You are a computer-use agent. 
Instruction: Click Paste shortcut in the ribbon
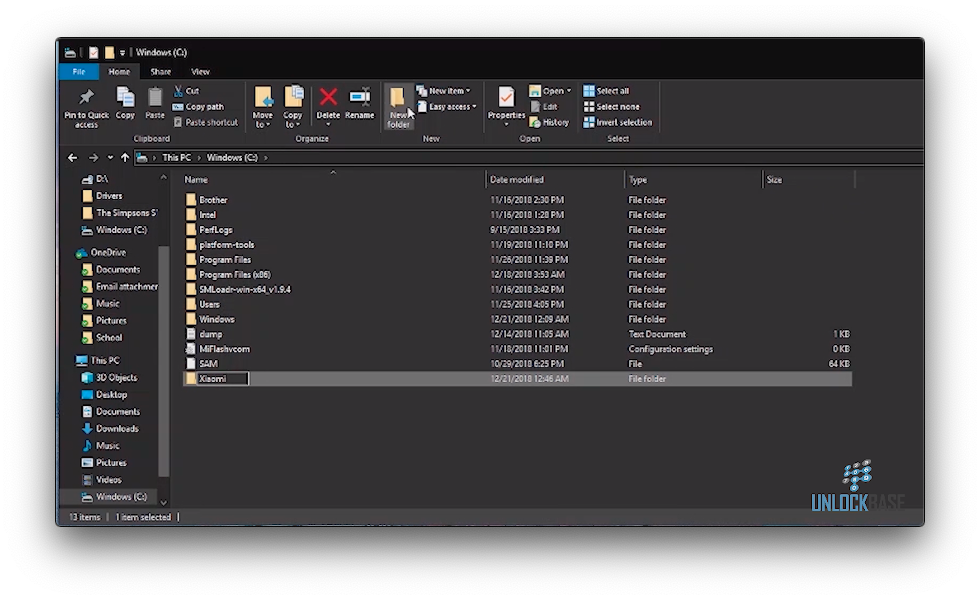[206, 122]
